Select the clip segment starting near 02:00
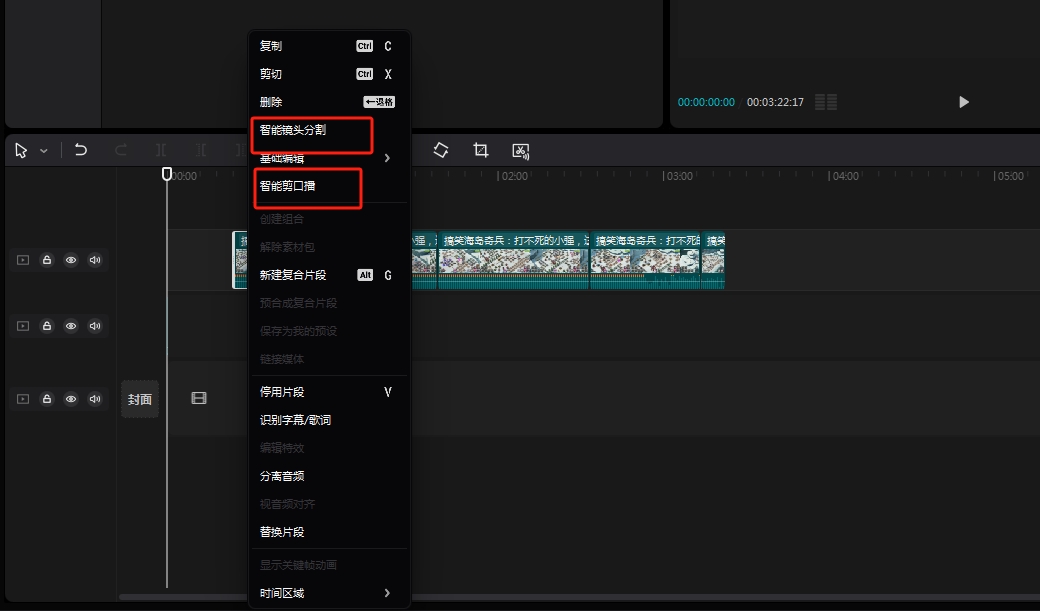 click(x=513, y=260)
